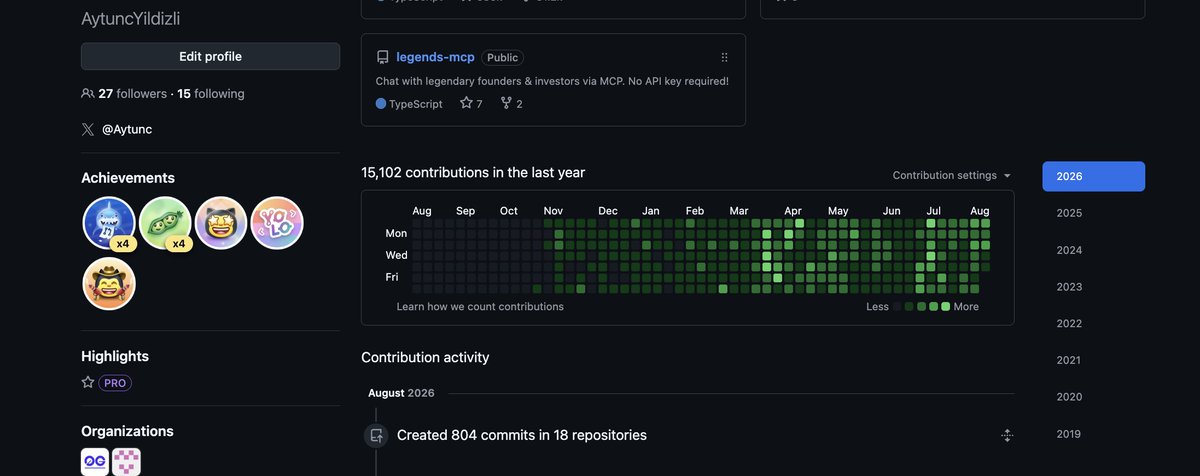The width and height of the screenshot is (1200, 476).
Task: View the 27 followers list
Action: point(133,94)
